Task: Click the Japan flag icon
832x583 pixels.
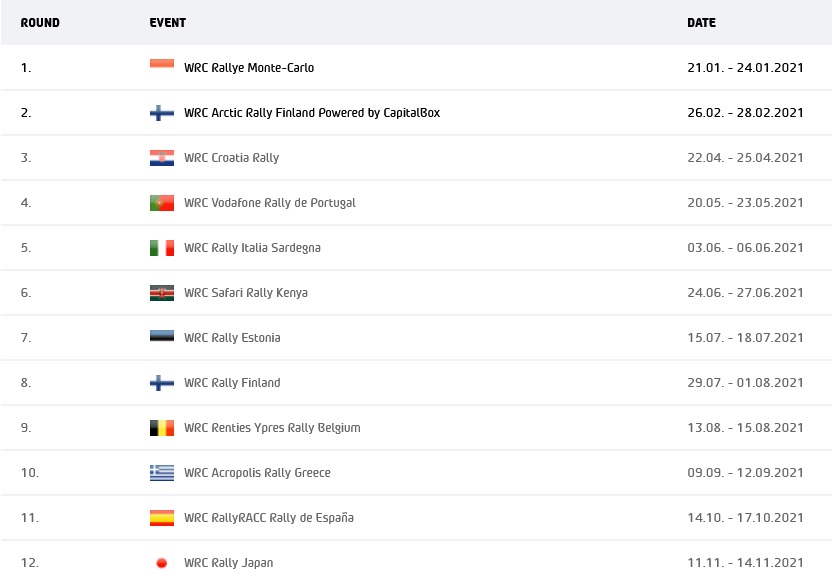Action: [x=162, y=563]
